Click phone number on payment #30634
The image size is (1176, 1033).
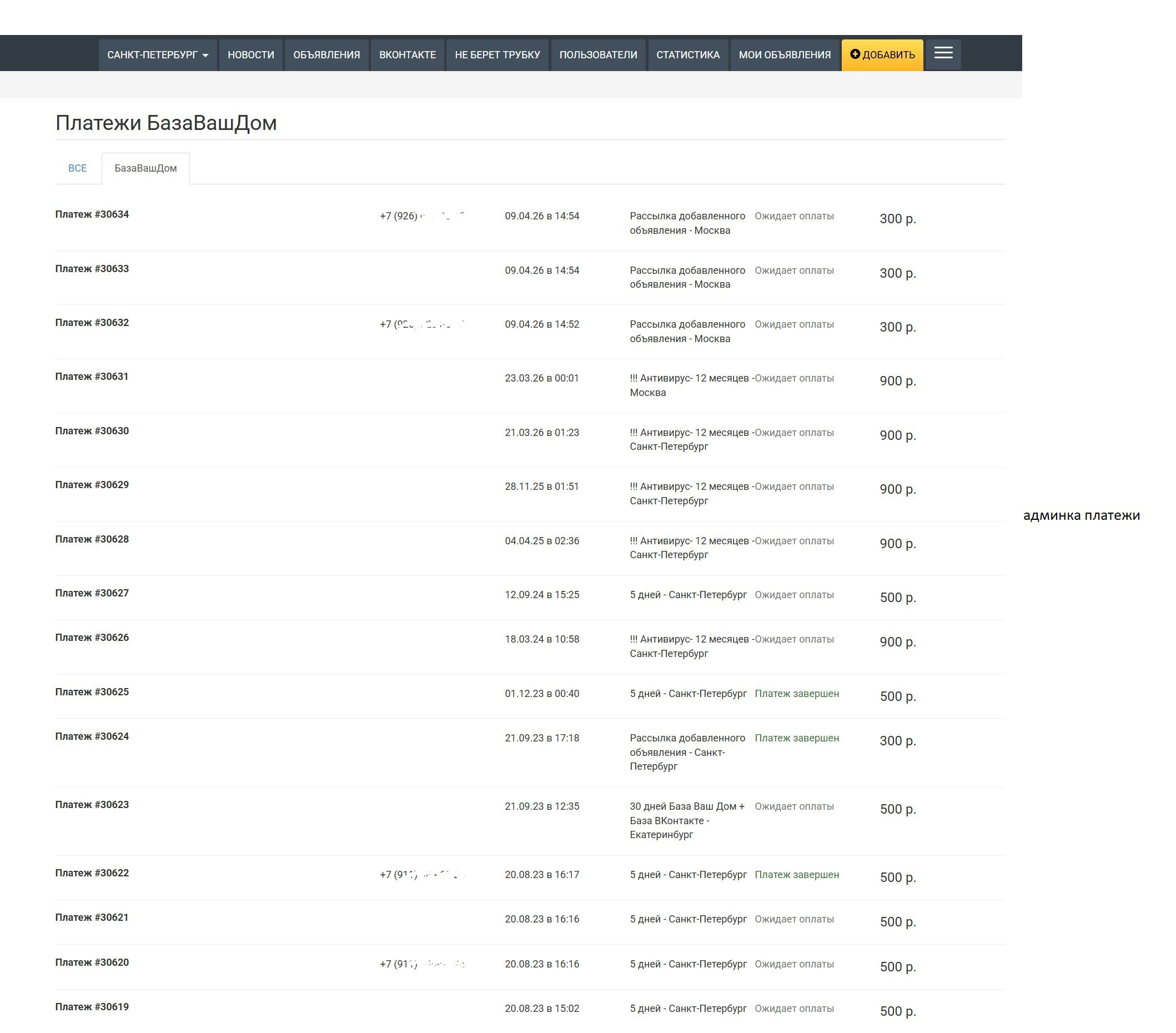click(x=422, y=216)
